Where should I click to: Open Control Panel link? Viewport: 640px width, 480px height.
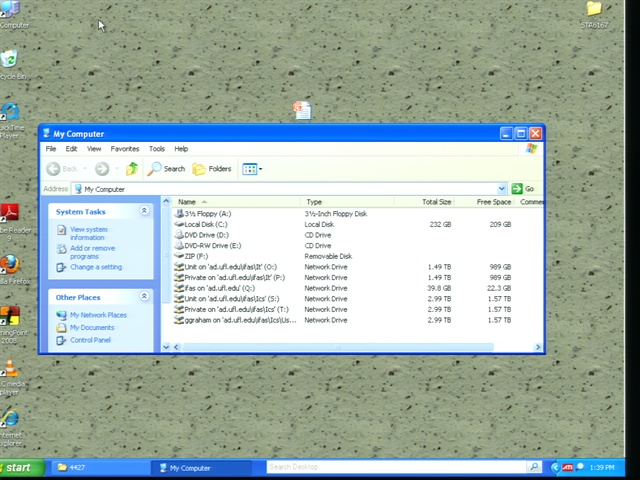[x=90, y=340]
